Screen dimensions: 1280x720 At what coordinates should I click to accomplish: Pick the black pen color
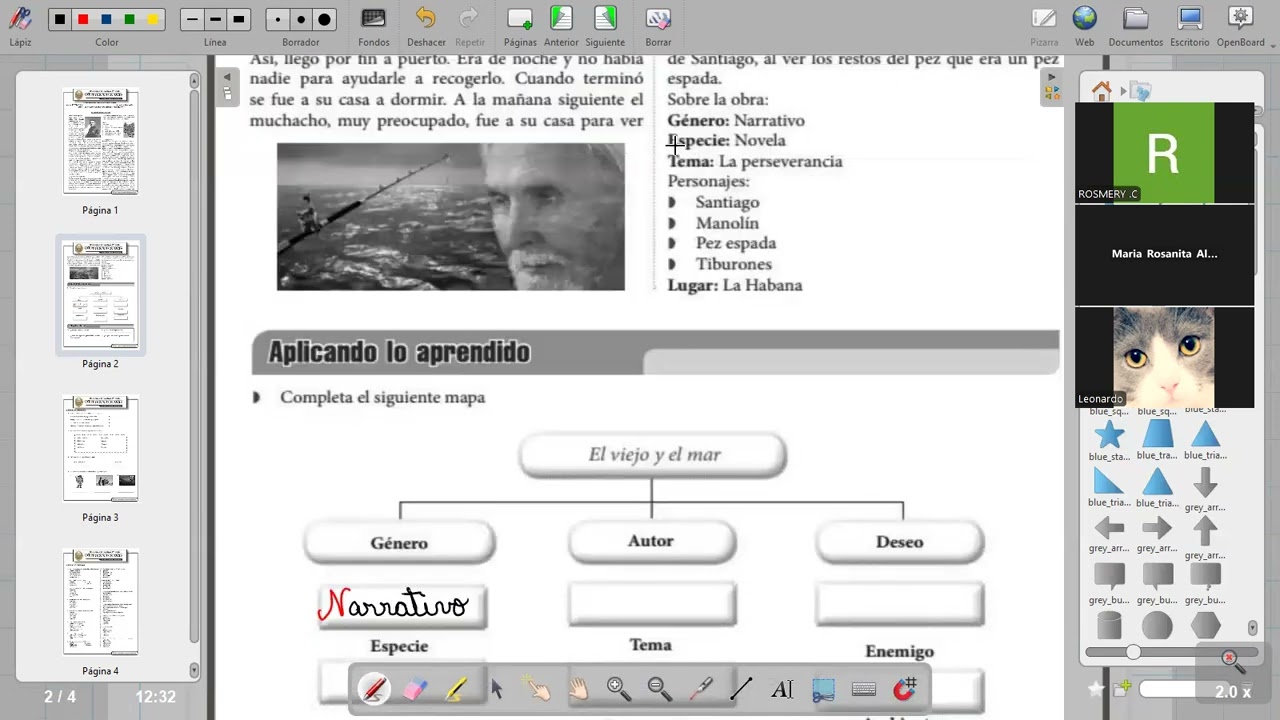[61, 20]
